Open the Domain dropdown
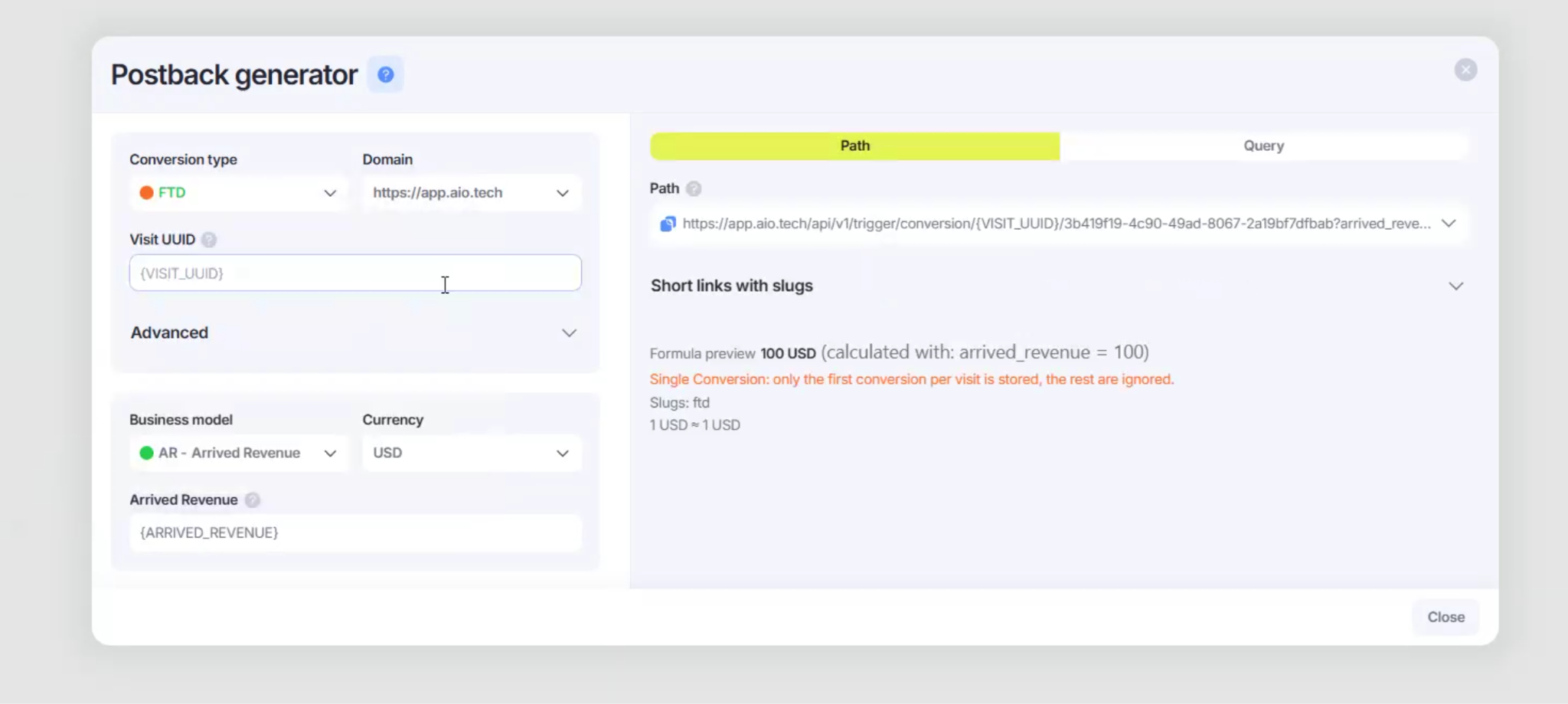 tap(472, 193)
